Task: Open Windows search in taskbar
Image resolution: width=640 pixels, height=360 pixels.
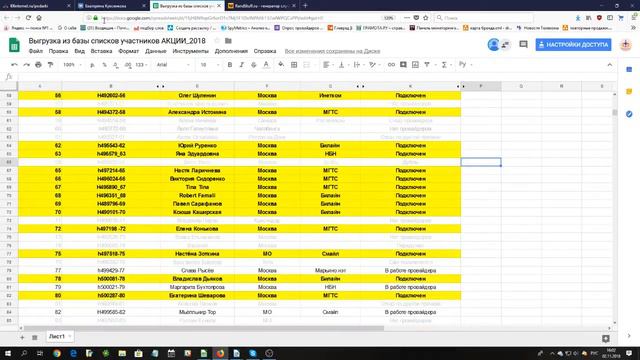Action: coord(24,353)
